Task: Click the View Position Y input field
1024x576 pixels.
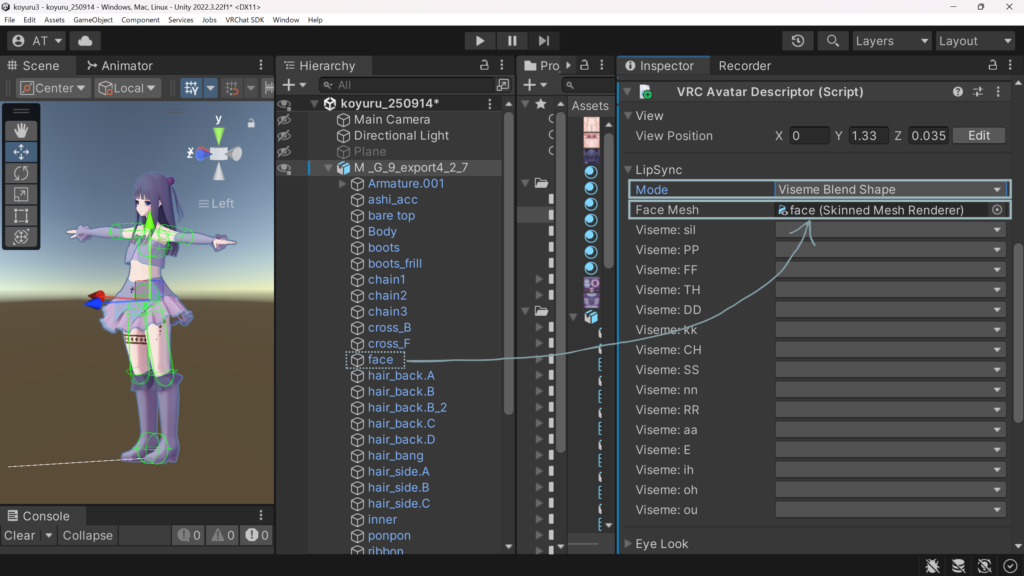Action: click(x=868, y=136)
